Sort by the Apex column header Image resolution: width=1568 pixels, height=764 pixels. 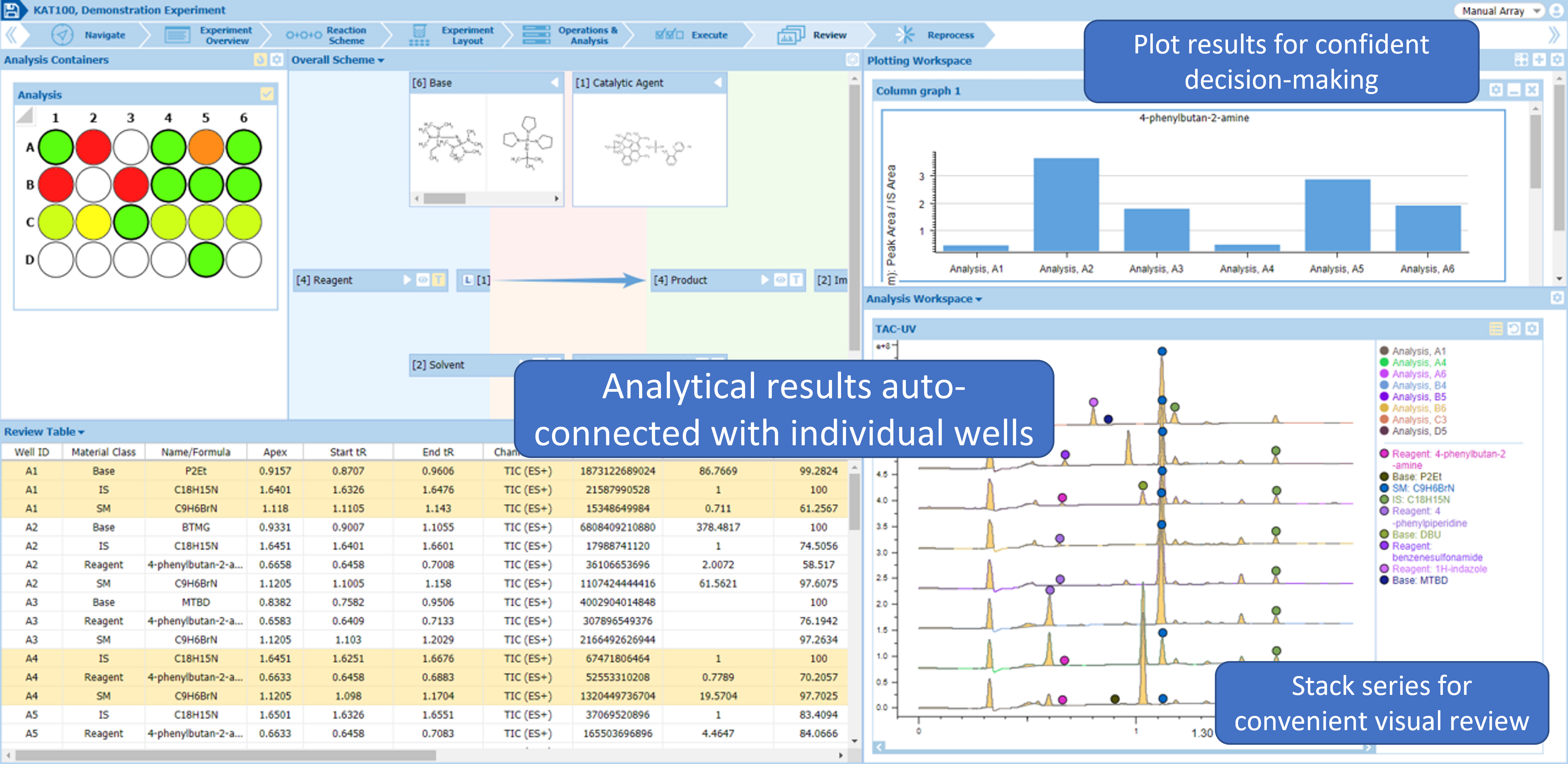pyautogui.click(x=275, y=452)
